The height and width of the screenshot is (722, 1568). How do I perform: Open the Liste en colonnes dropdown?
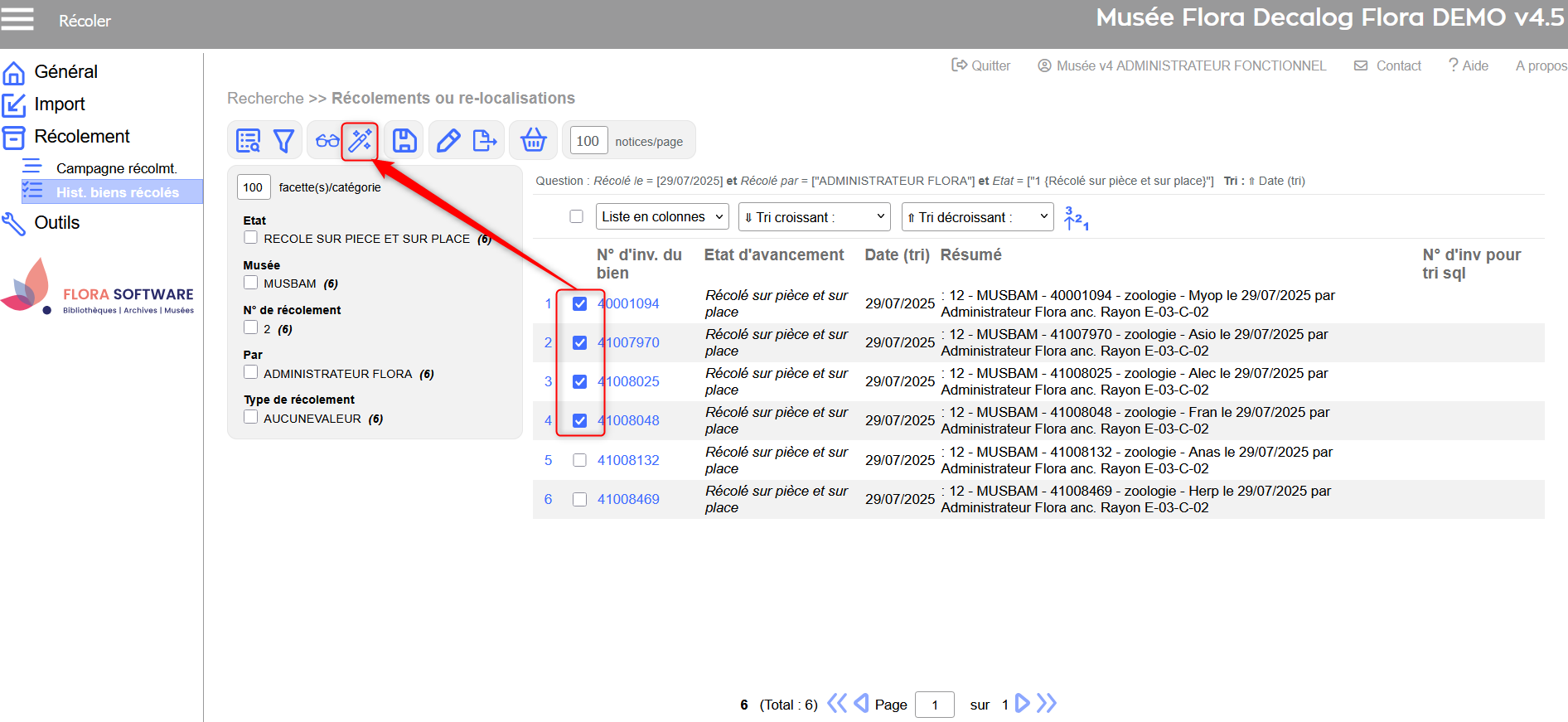[x=661, y=216]
